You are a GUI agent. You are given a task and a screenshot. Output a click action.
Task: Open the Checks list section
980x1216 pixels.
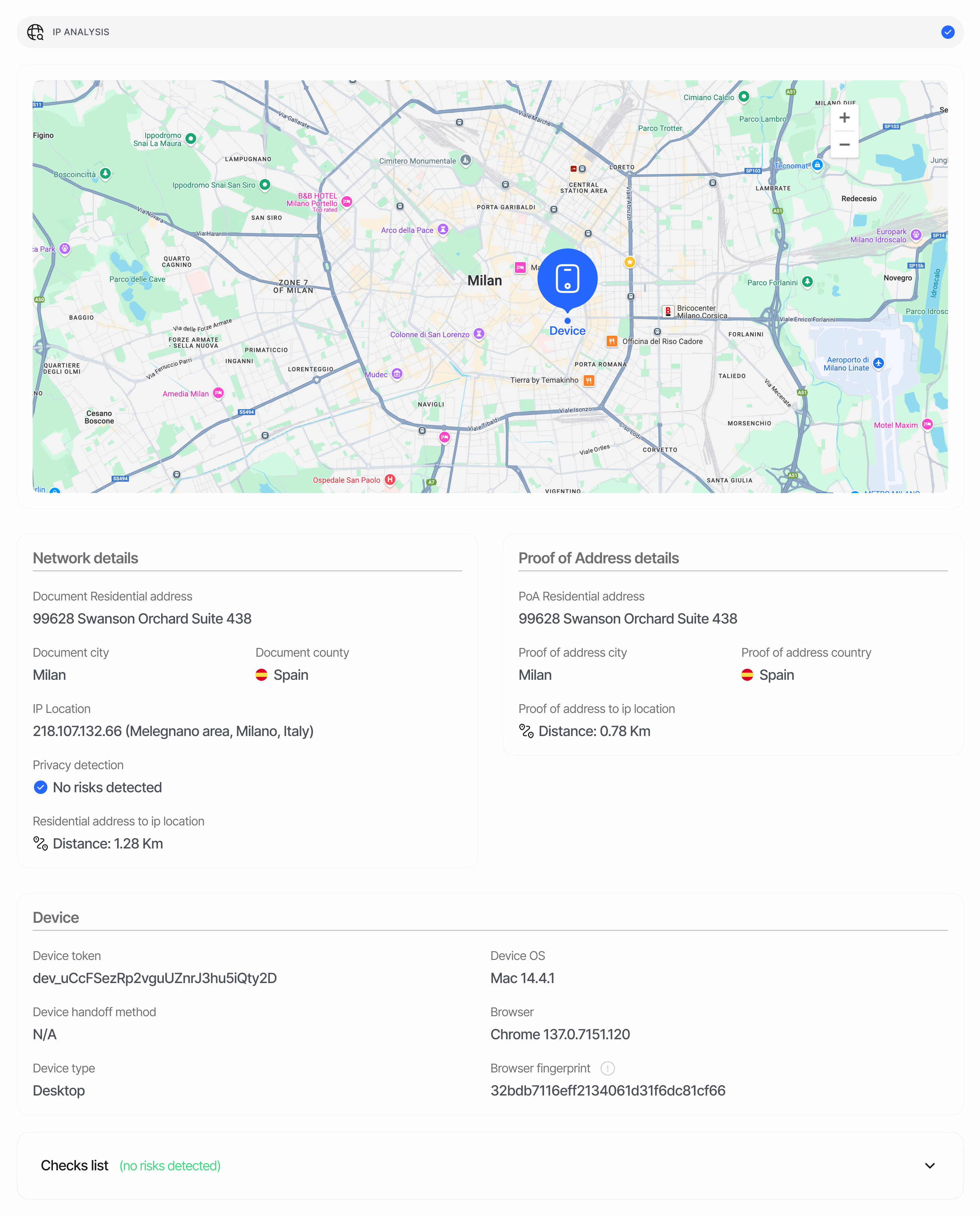[x=75, y=1166]
